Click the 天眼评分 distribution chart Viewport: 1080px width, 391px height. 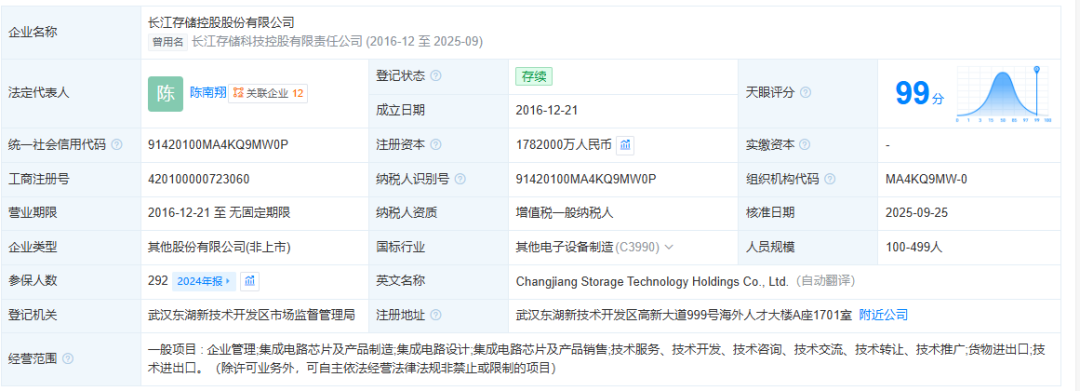[1004, 95]
